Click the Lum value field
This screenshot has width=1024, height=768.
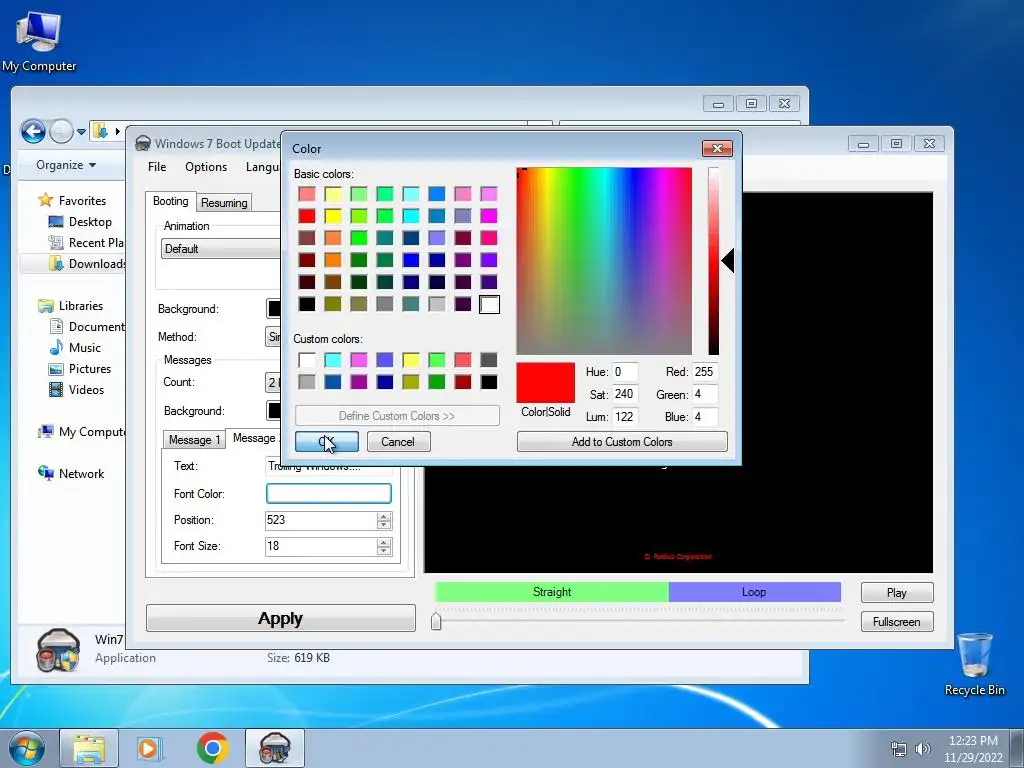tap(624, 417)
